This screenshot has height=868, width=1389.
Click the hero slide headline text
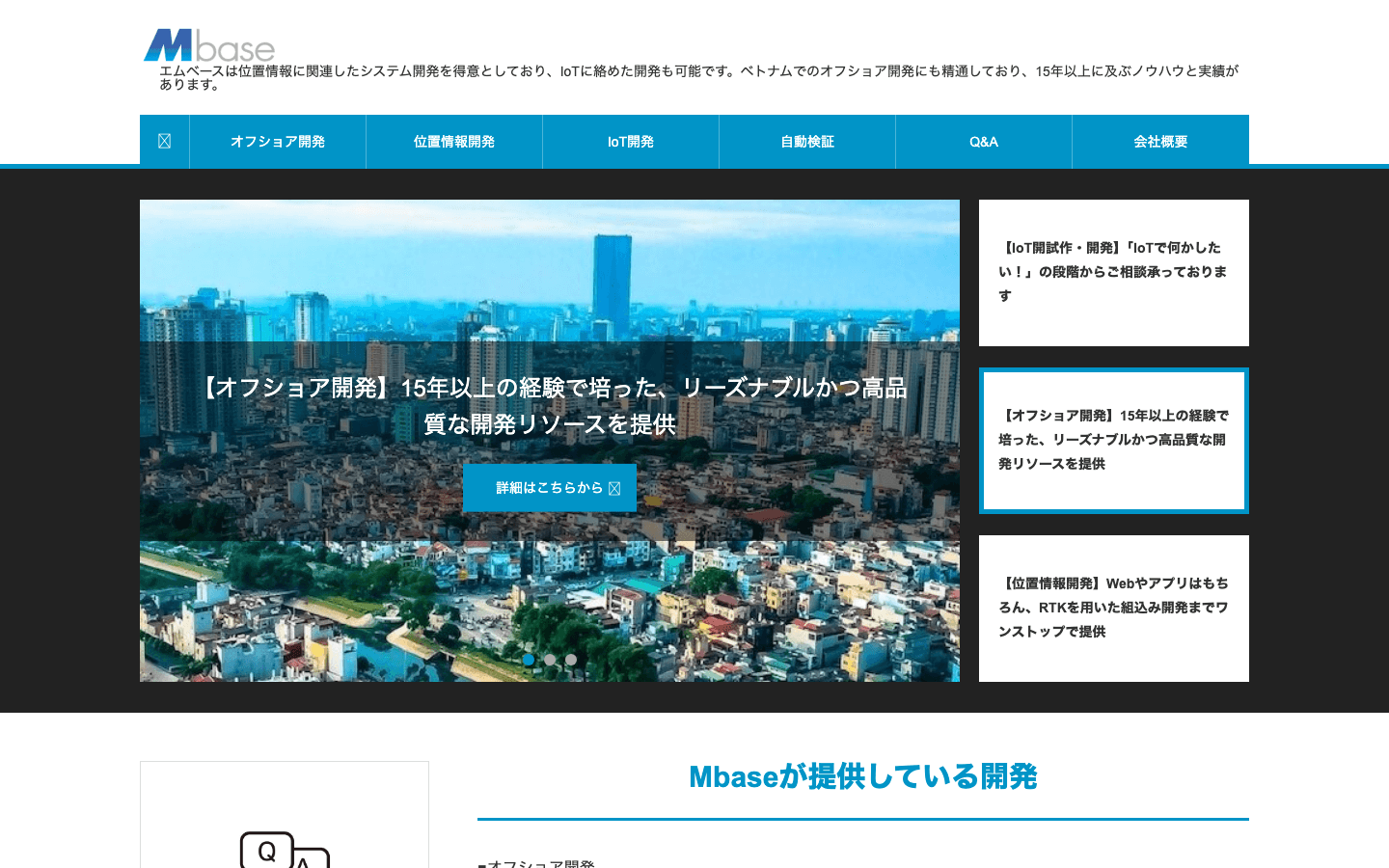pyautogui.click(x=550, y=406)
